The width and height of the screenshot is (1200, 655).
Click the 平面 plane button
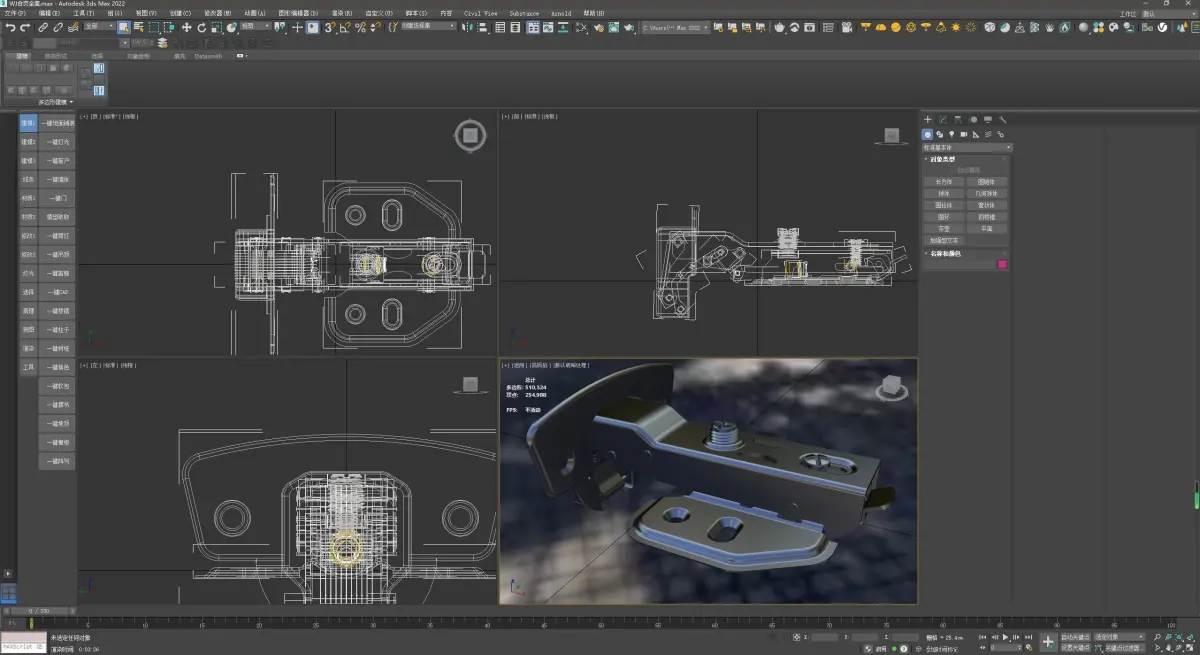[986, 228]
